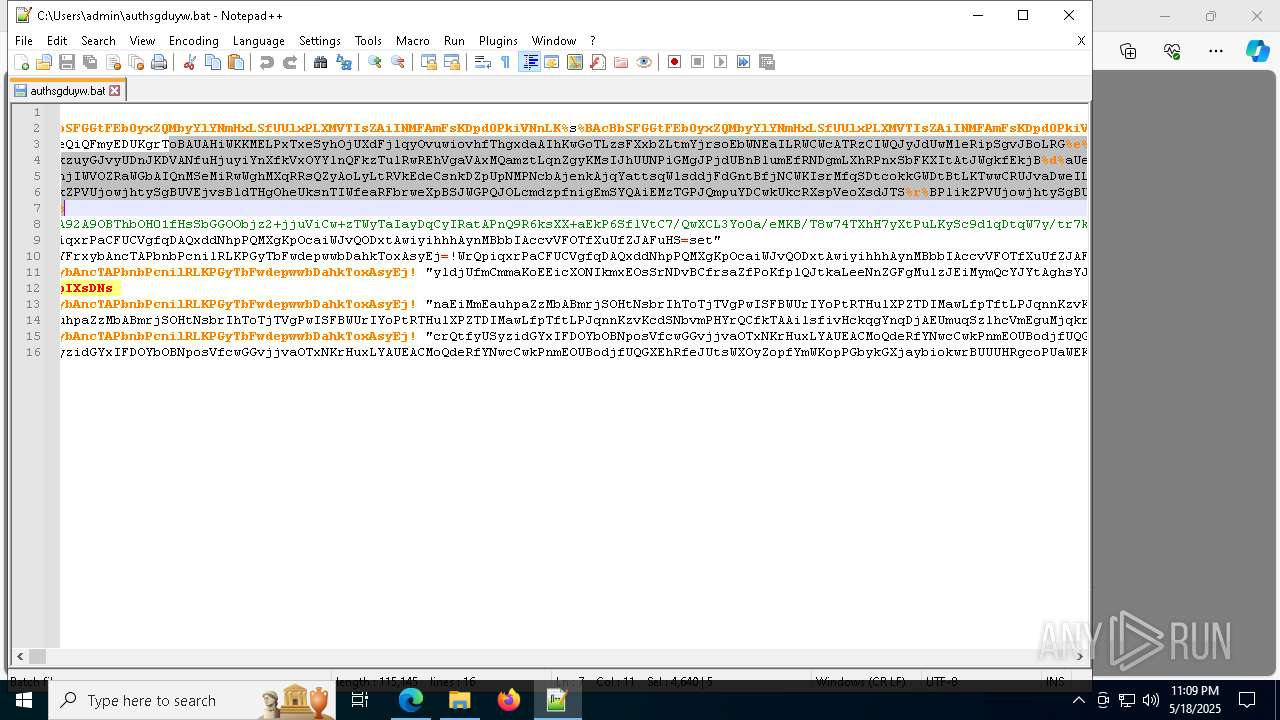The height and width of the screenshot is (720, 1280).
Task: Toggle synchronized horizontal scrolling
Action: click(x=451, y=62)
